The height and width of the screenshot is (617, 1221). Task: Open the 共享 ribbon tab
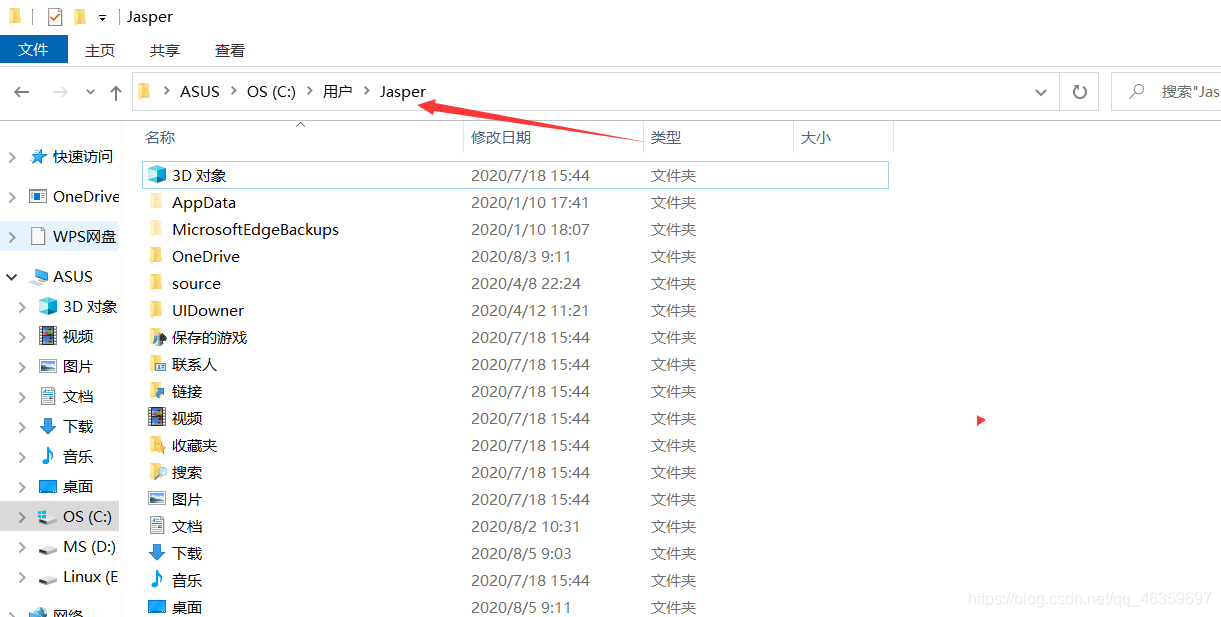(165, 50)
